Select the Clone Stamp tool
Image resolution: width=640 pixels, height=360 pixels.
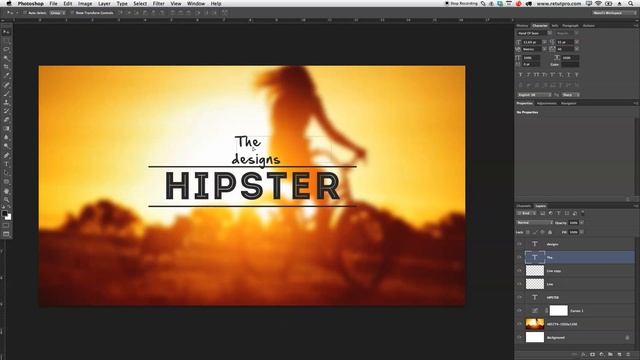coord(6,102)
